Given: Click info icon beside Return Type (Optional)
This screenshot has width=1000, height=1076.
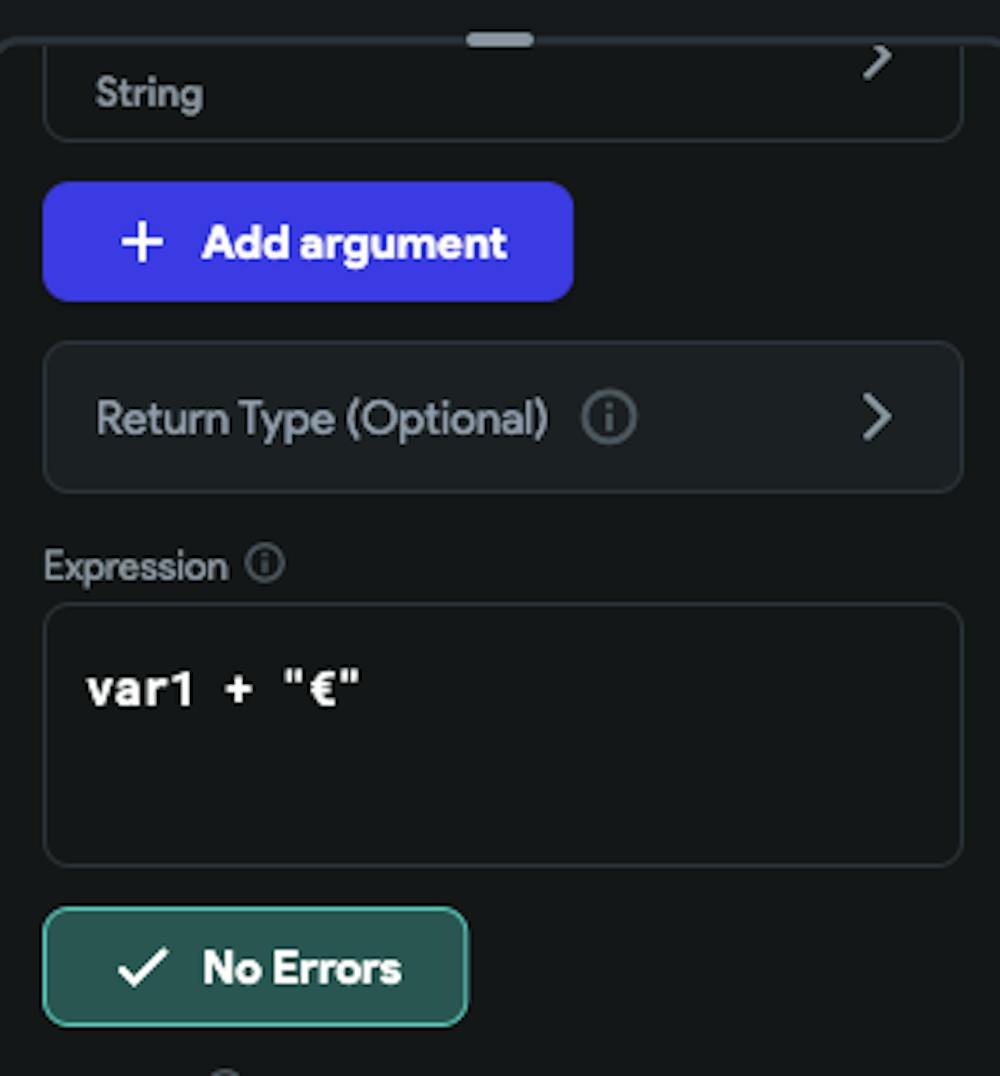Looking at the screenshot, I should click(x=609, y=418).
